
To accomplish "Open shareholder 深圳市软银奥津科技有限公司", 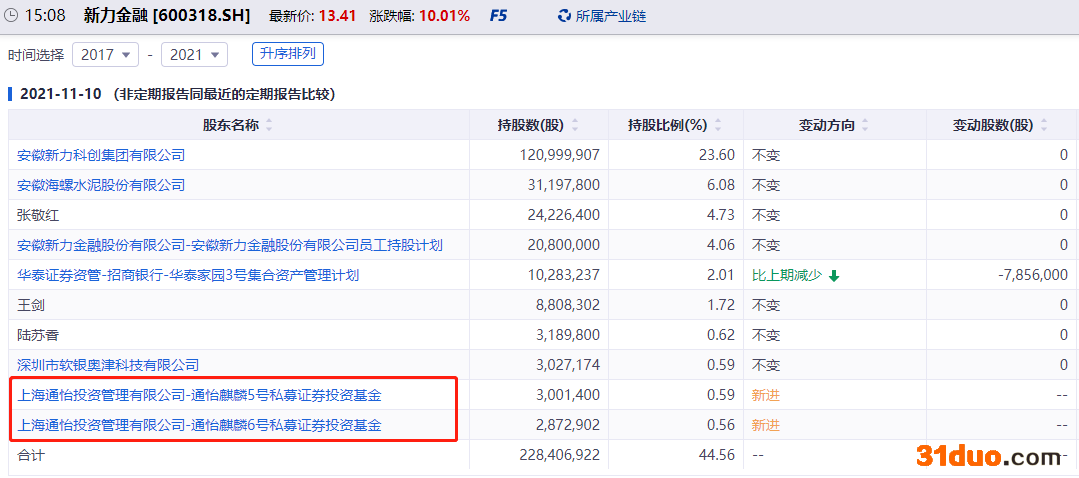I will pos(108,365).
